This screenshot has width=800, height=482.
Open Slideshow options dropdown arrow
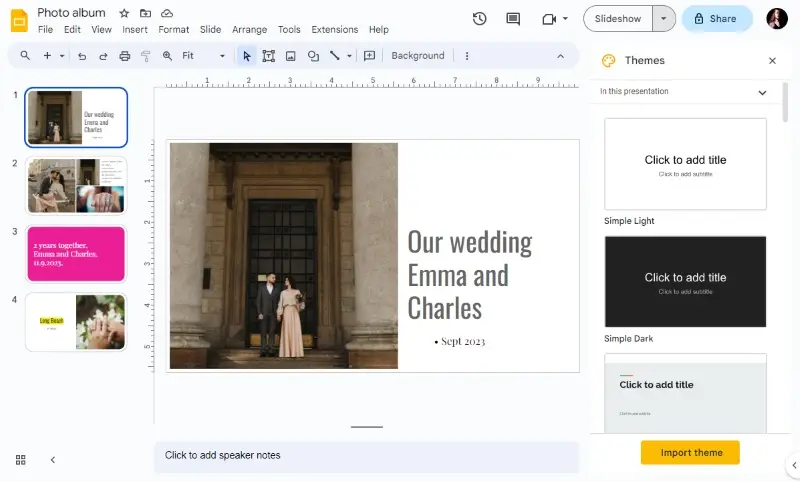pyautogui.click(x=663, y=19)
